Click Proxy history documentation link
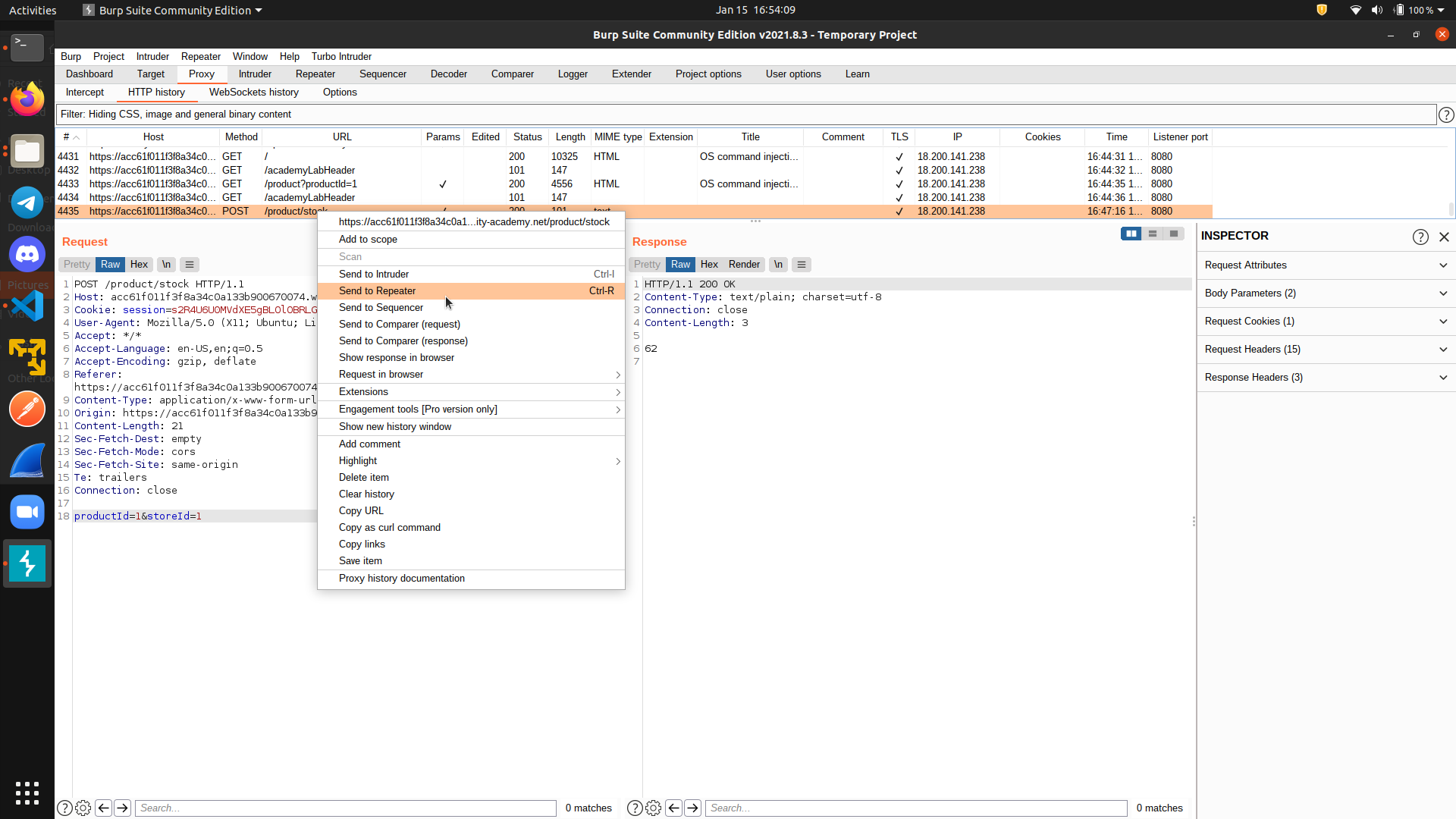 [471, 579]
